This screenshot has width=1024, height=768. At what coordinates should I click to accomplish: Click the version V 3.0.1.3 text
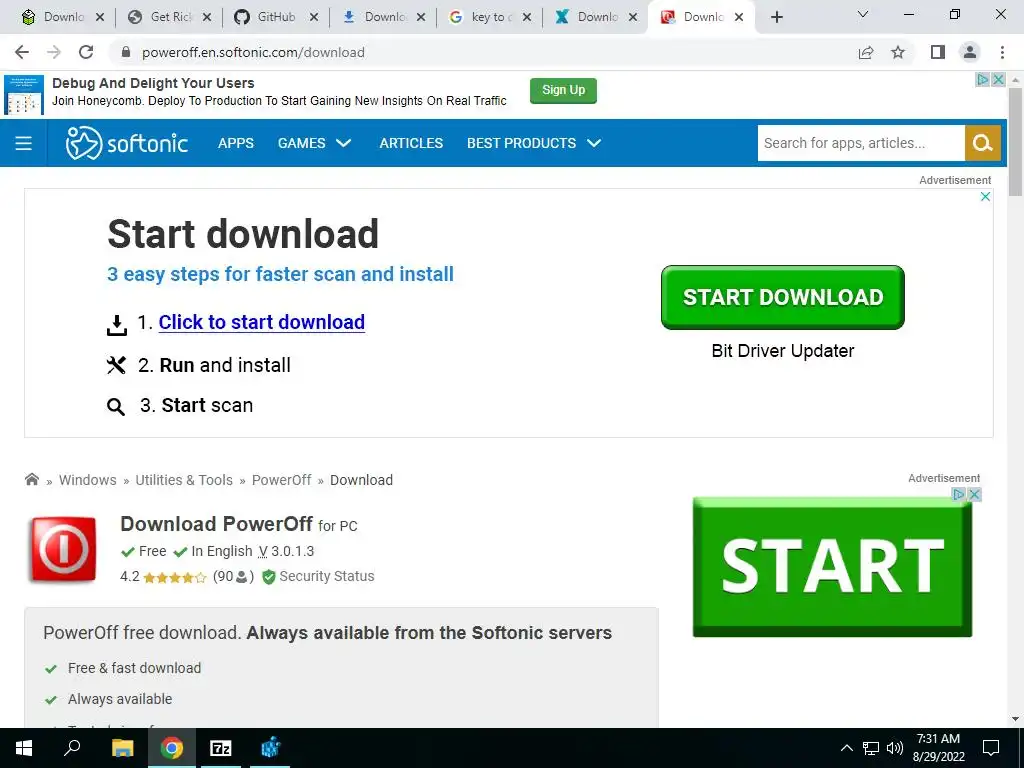tap(286, 551)
